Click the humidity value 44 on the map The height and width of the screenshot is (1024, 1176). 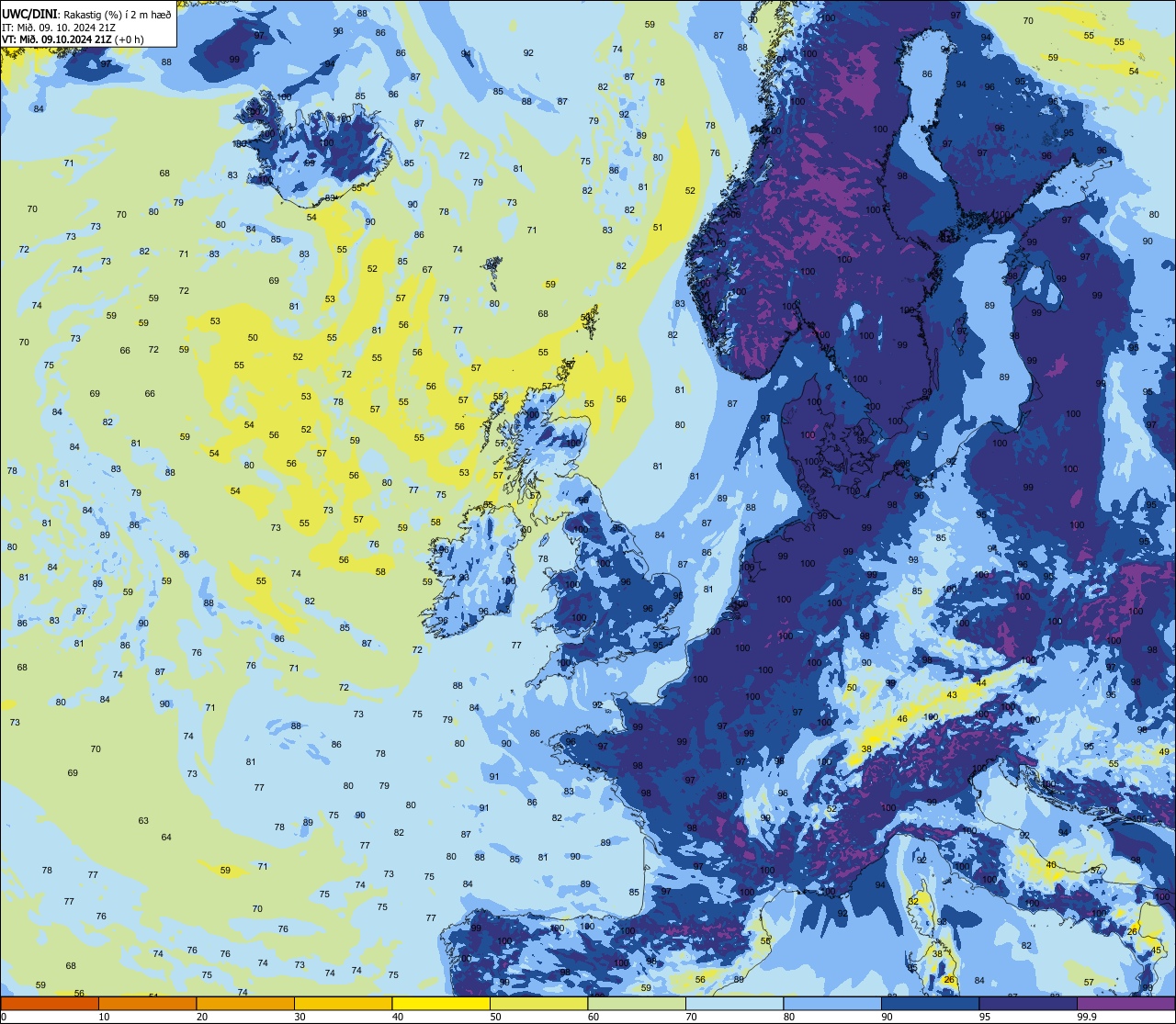click(981, 683)
